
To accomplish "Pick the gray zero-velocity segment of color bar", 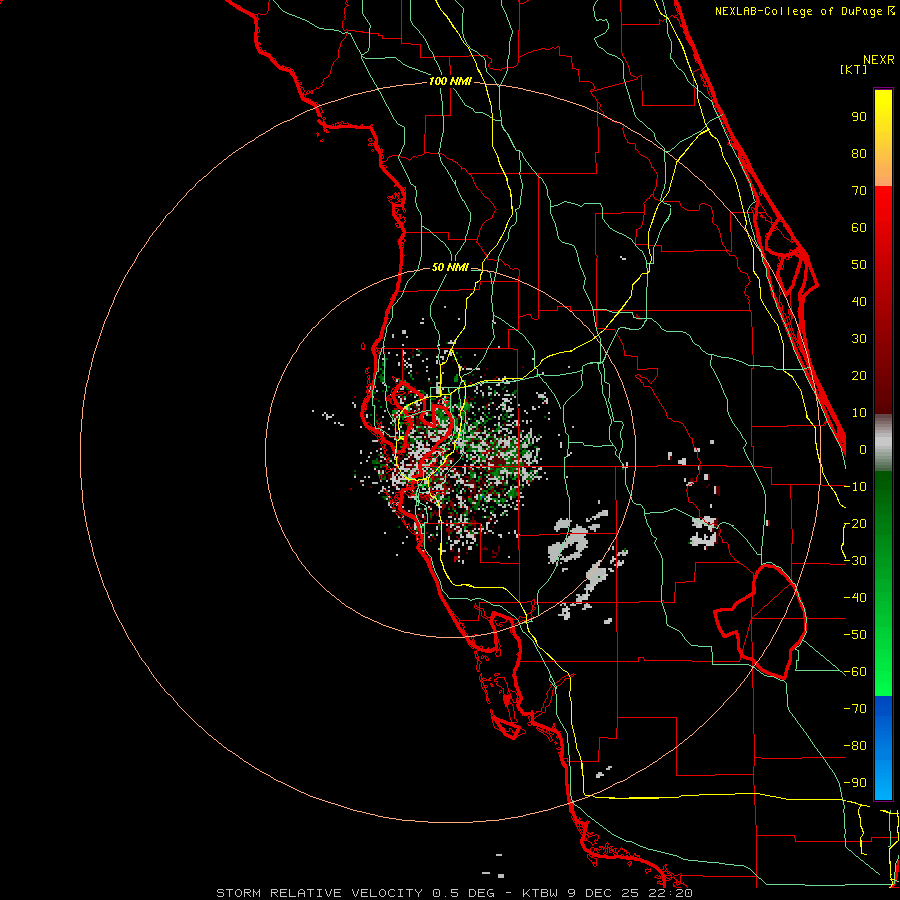I will tap(883, 443).
